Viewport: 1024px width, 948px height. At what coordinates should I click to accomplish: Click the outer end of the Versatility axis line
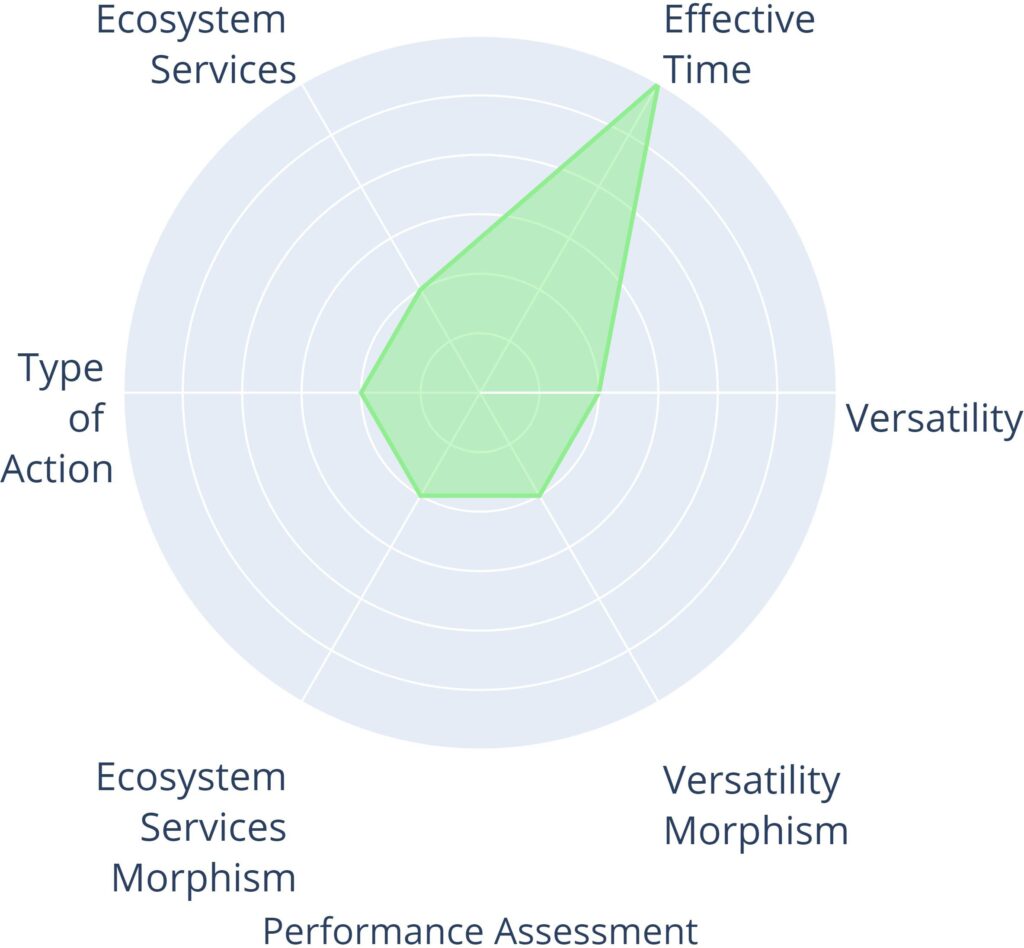[834, 392]
